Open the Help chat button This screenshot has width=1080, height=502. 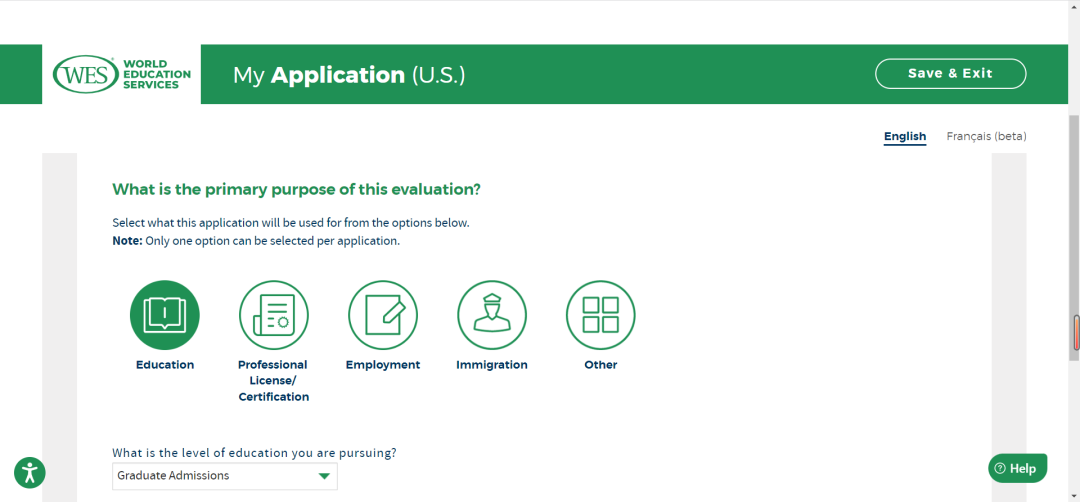pos(1017,468)
